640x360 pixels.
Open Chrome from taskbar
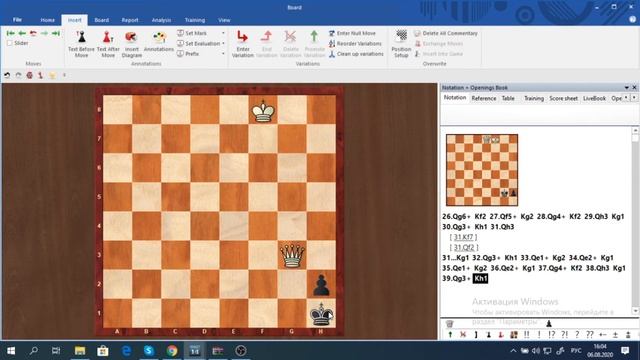click(x=172, y=351)
